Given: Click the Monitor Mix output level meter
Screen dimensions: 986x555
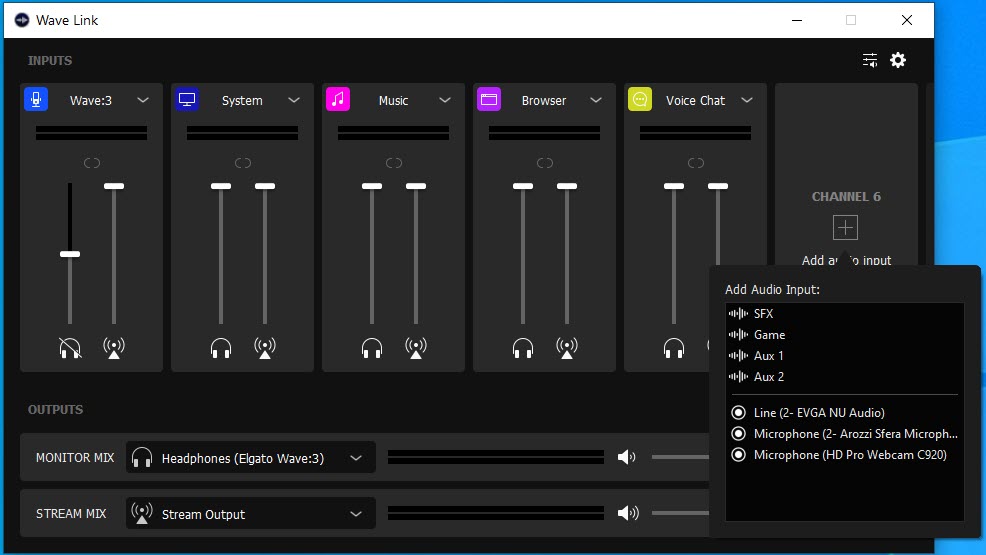Looking at the screenshot, I should coord(496,457).
